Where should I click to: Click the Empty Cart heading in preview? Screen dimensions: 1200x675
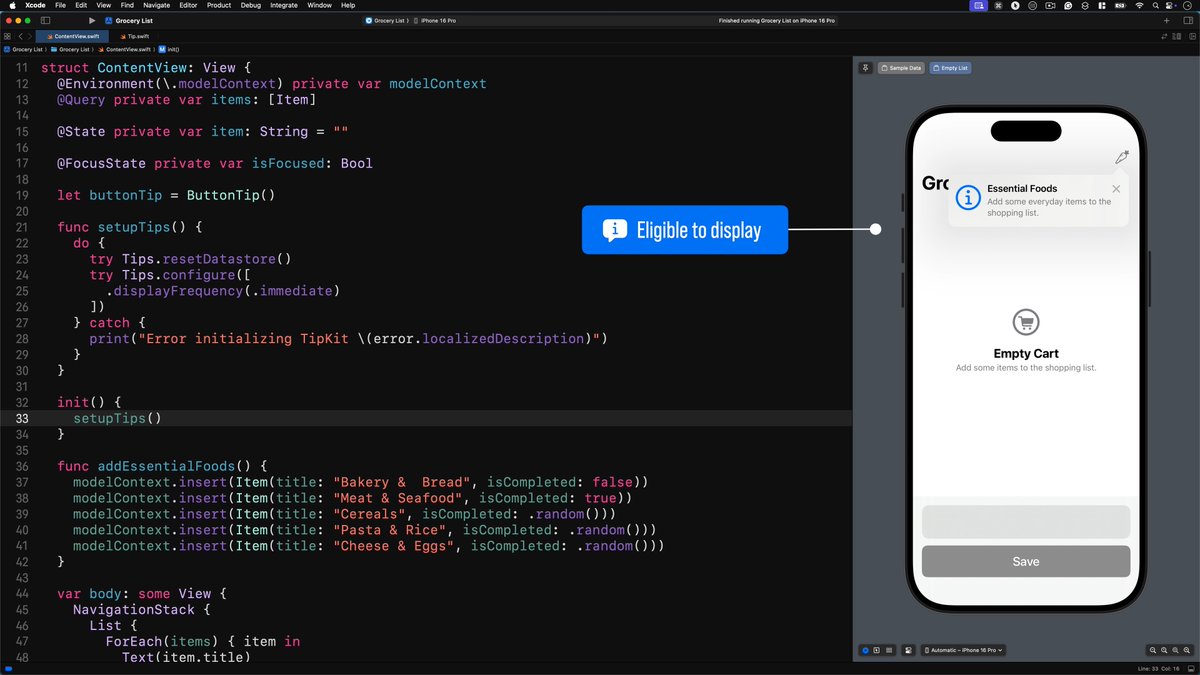tap(1026, 353)
